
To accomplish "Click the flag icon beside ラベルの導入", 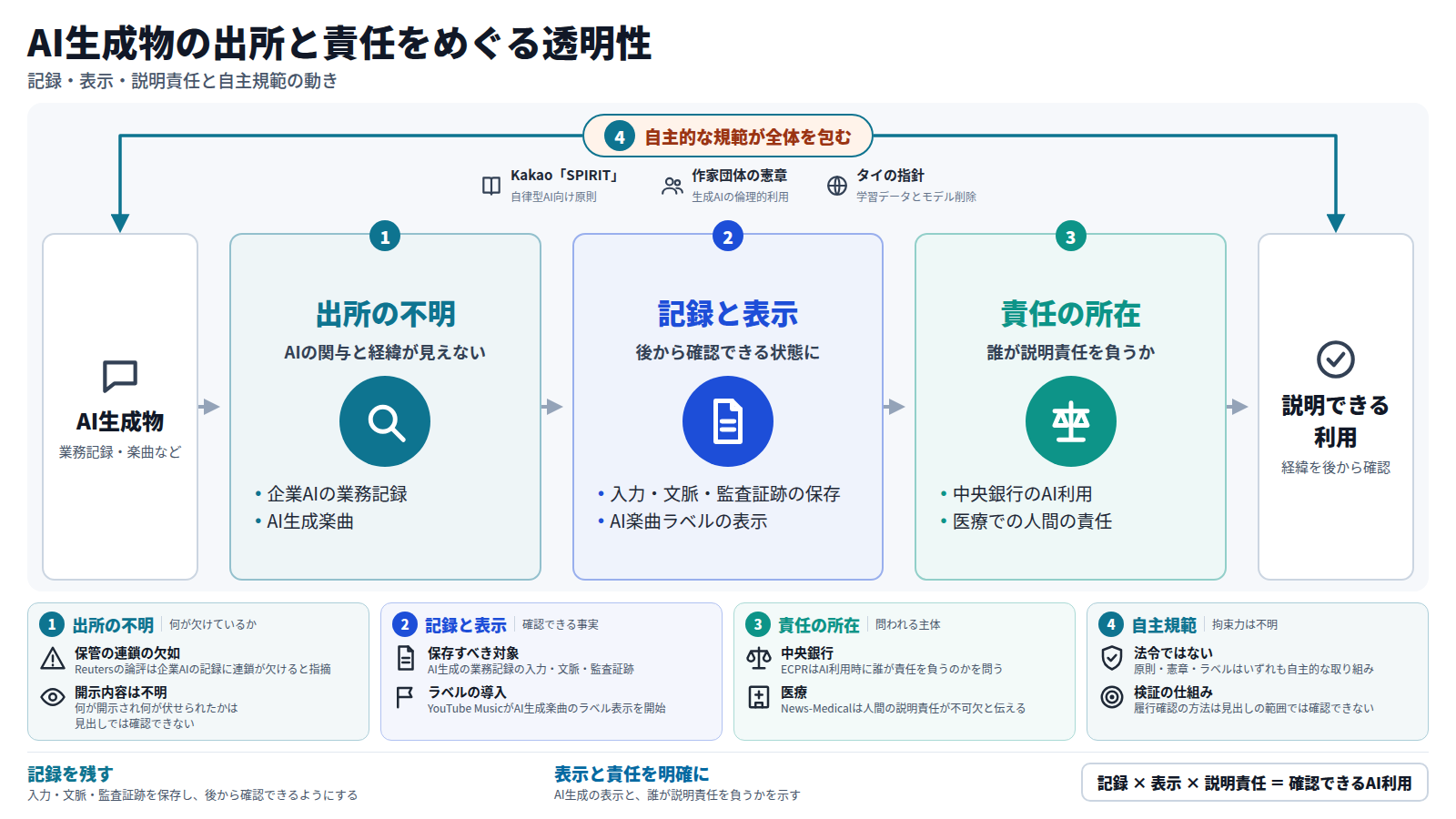I will click(405, 697).
